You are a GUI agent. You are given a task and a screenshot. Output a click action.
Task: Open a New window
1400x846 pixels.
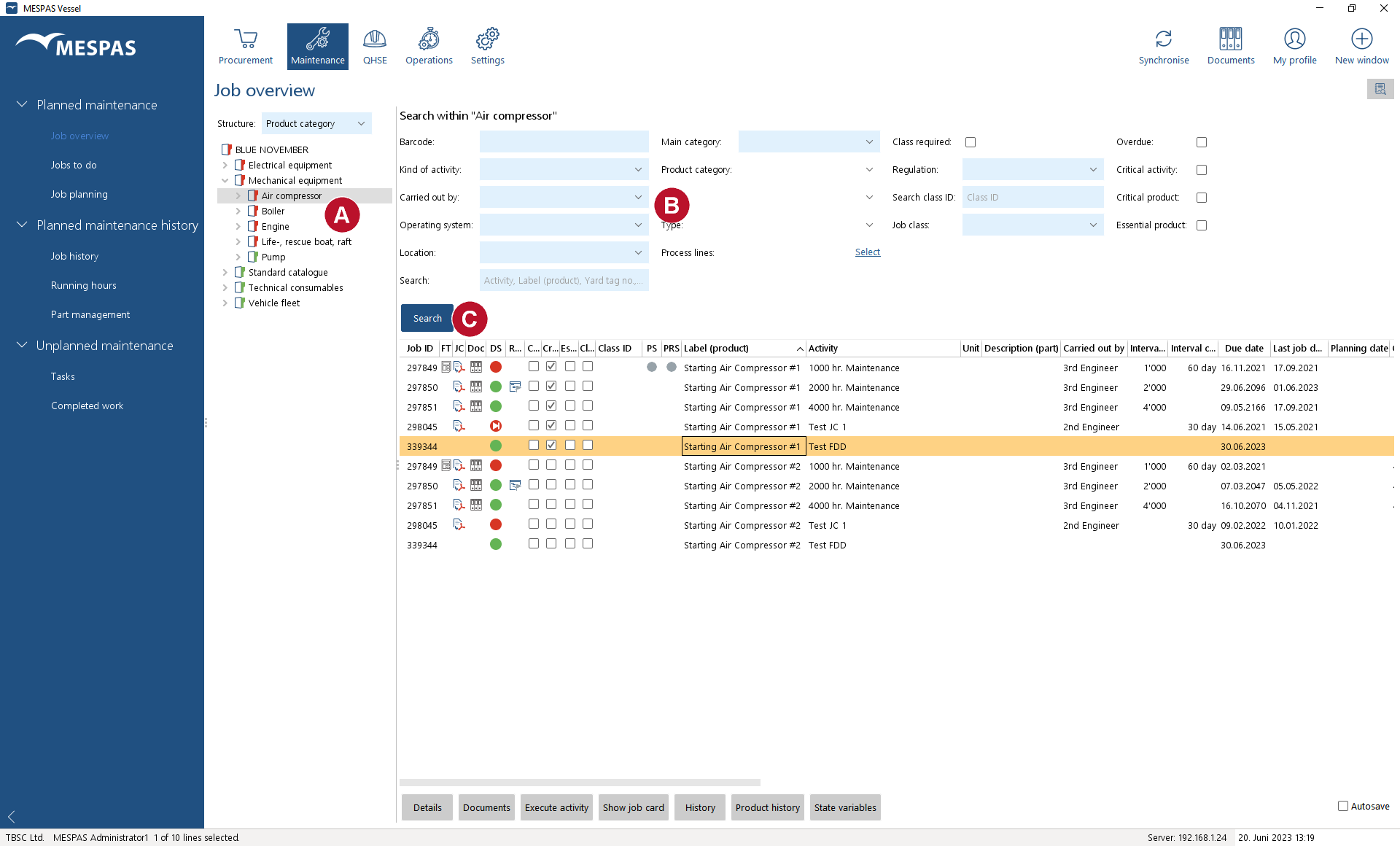pyautogui.click(x=1362, y=46)
